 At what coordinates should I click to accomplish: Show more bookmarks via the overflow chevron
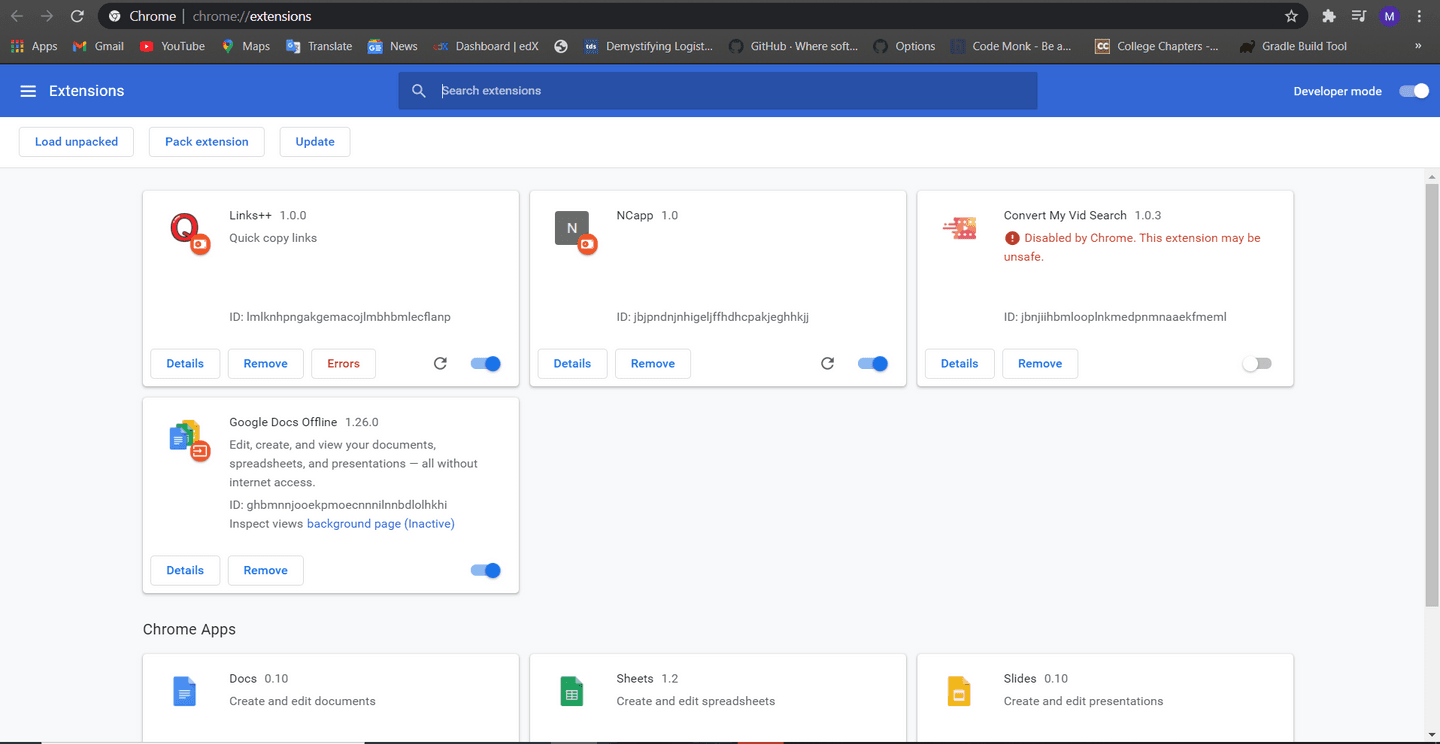(x=1418, y=46)
